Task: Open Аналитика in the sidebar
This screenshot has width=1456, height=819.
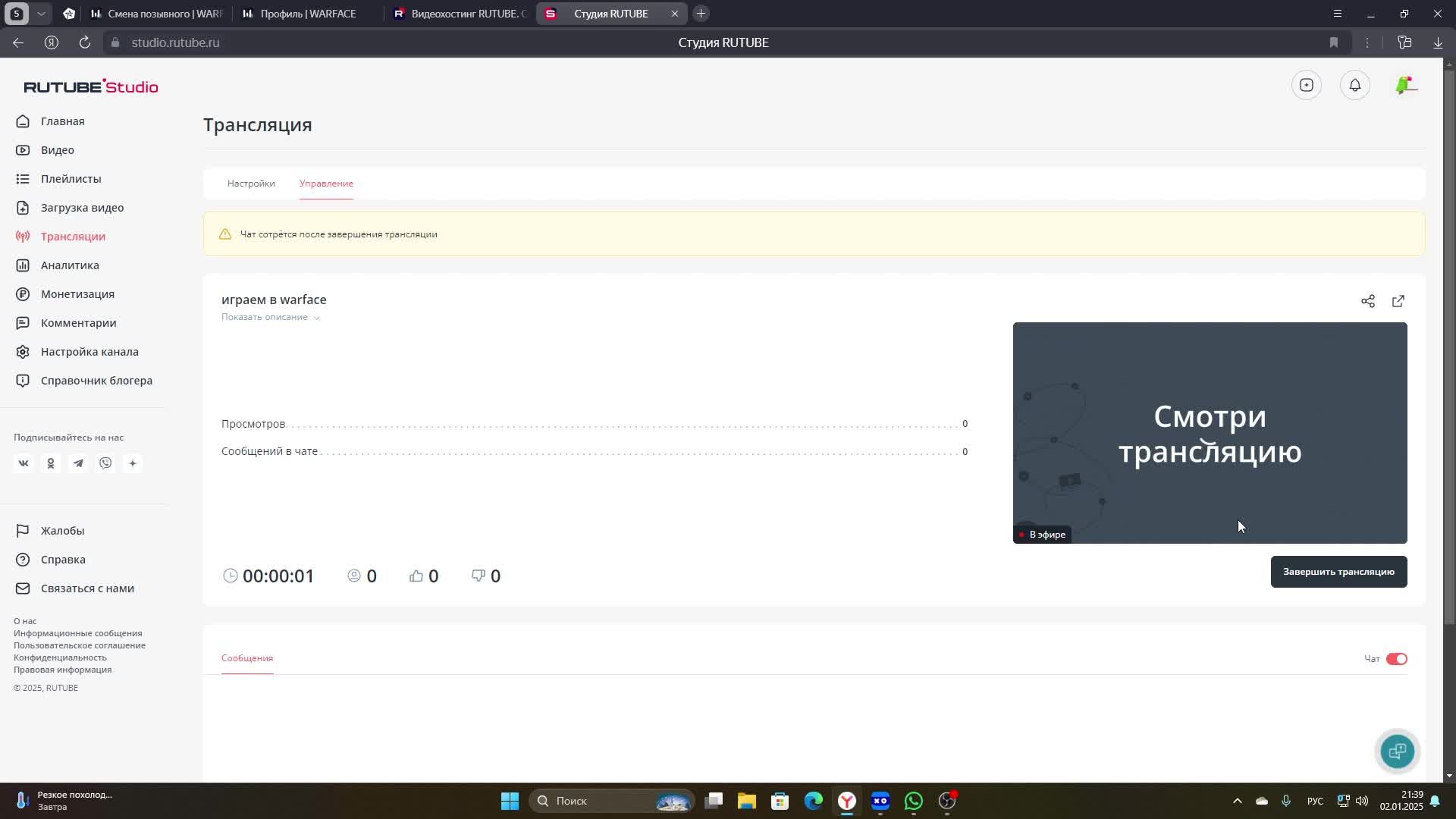Action: (70, 265)
